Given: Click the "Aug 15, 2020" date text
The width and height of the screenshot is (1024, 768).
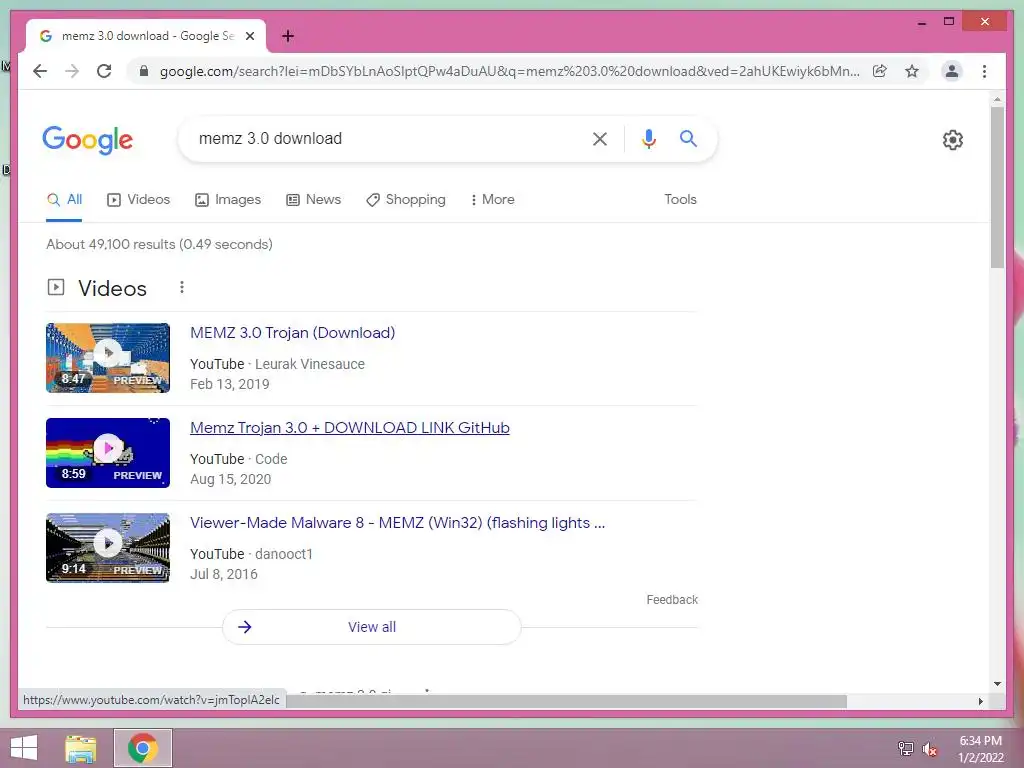Looking at the screenshot, I should tap(231, 479).
